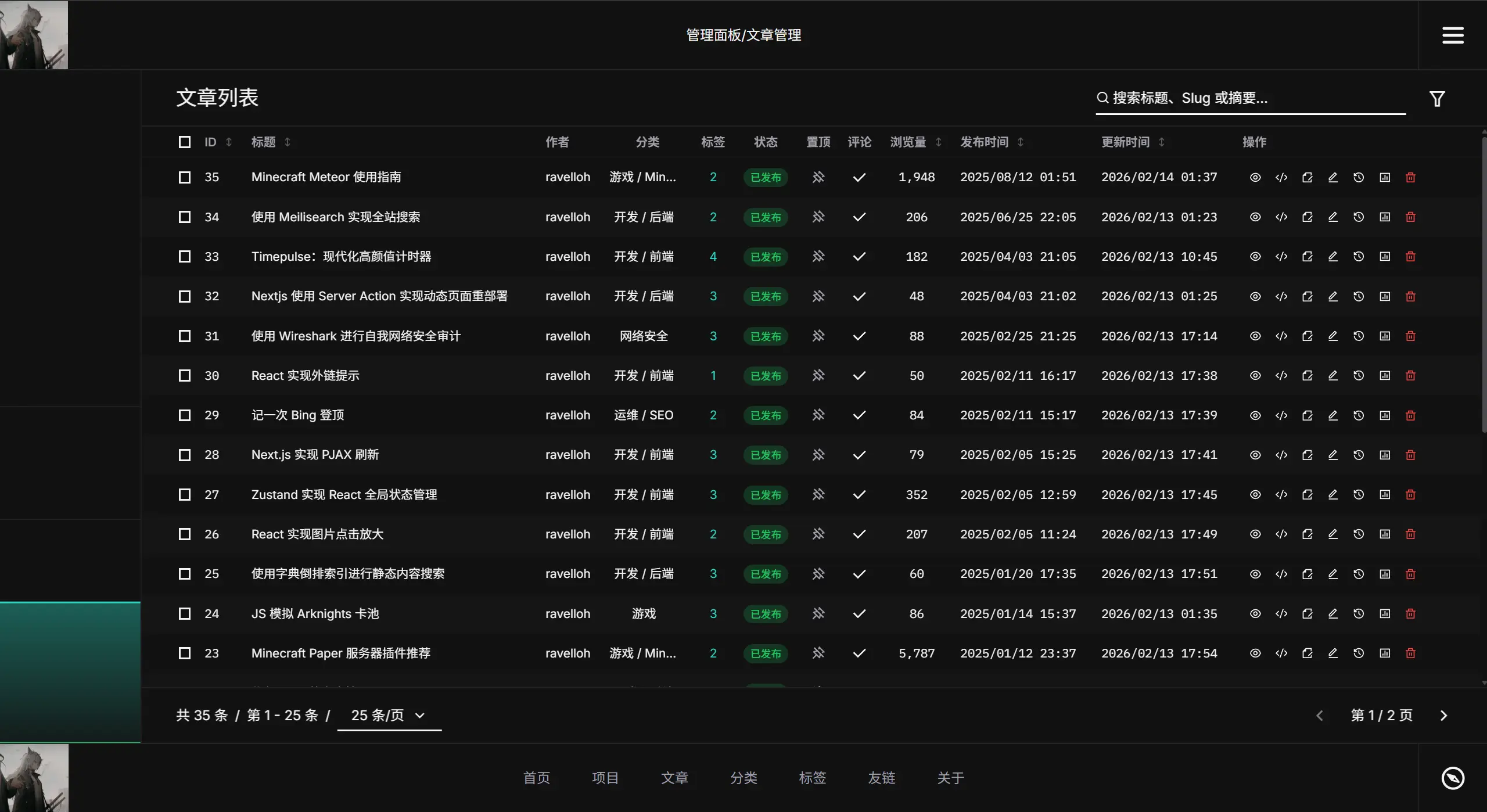Open the statistics chart icon for article 31
Screen dimensions: 1487x812
coord(1384,336)
